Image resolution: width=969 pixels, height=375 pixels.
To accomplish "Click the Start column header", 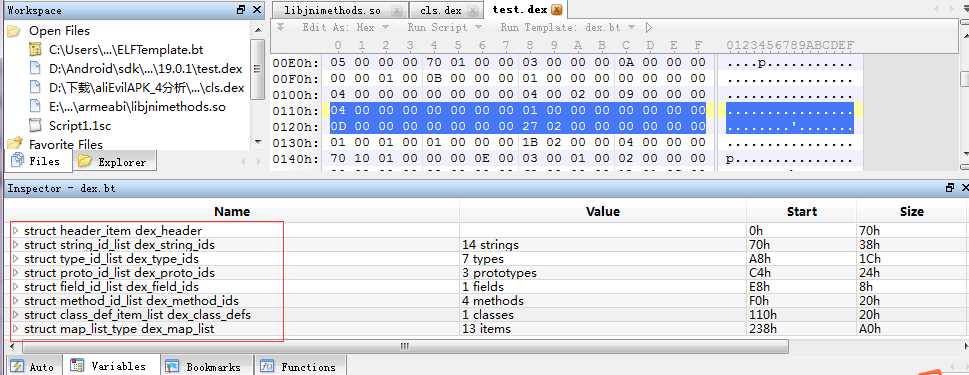I will click(x=802, y=211).
